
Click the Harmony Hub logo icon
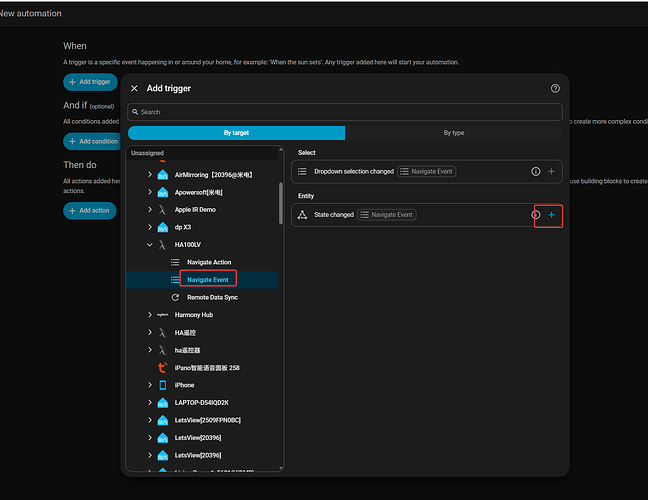tap(163, 315)
